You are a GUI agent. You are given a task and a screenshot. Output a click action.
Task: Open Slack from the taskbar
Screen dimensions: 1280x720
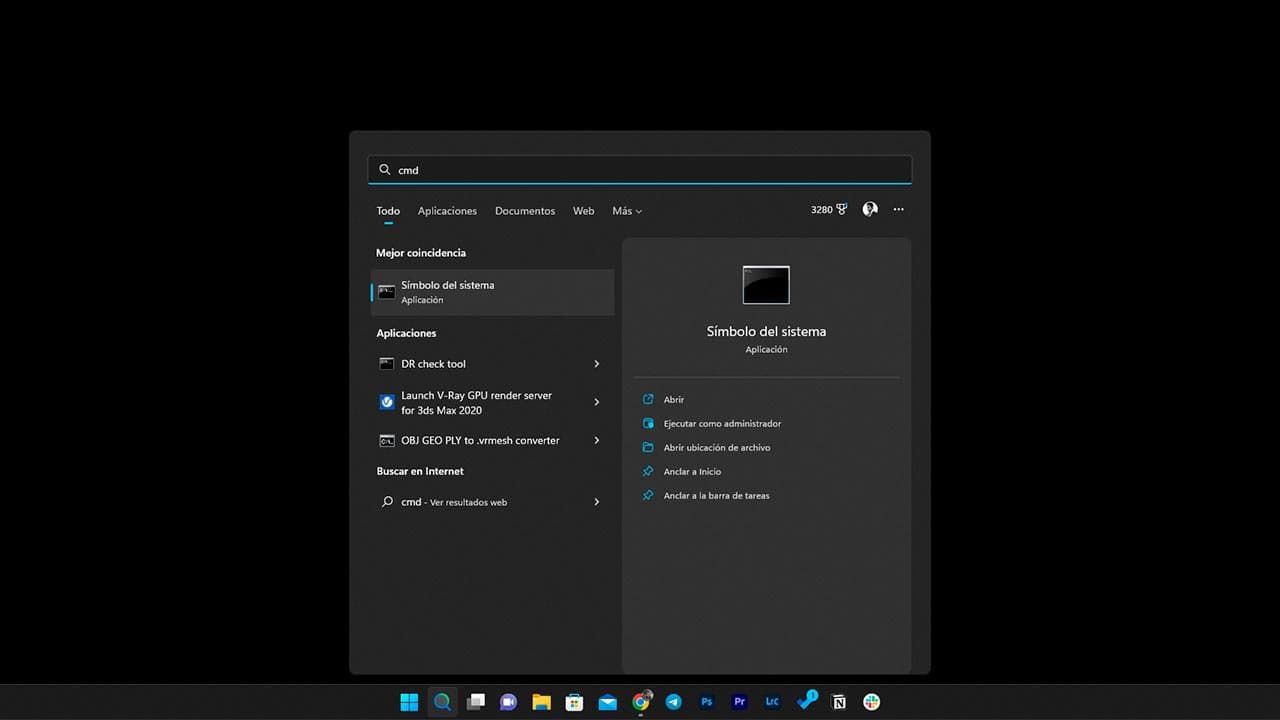click(x=871, y=702)
